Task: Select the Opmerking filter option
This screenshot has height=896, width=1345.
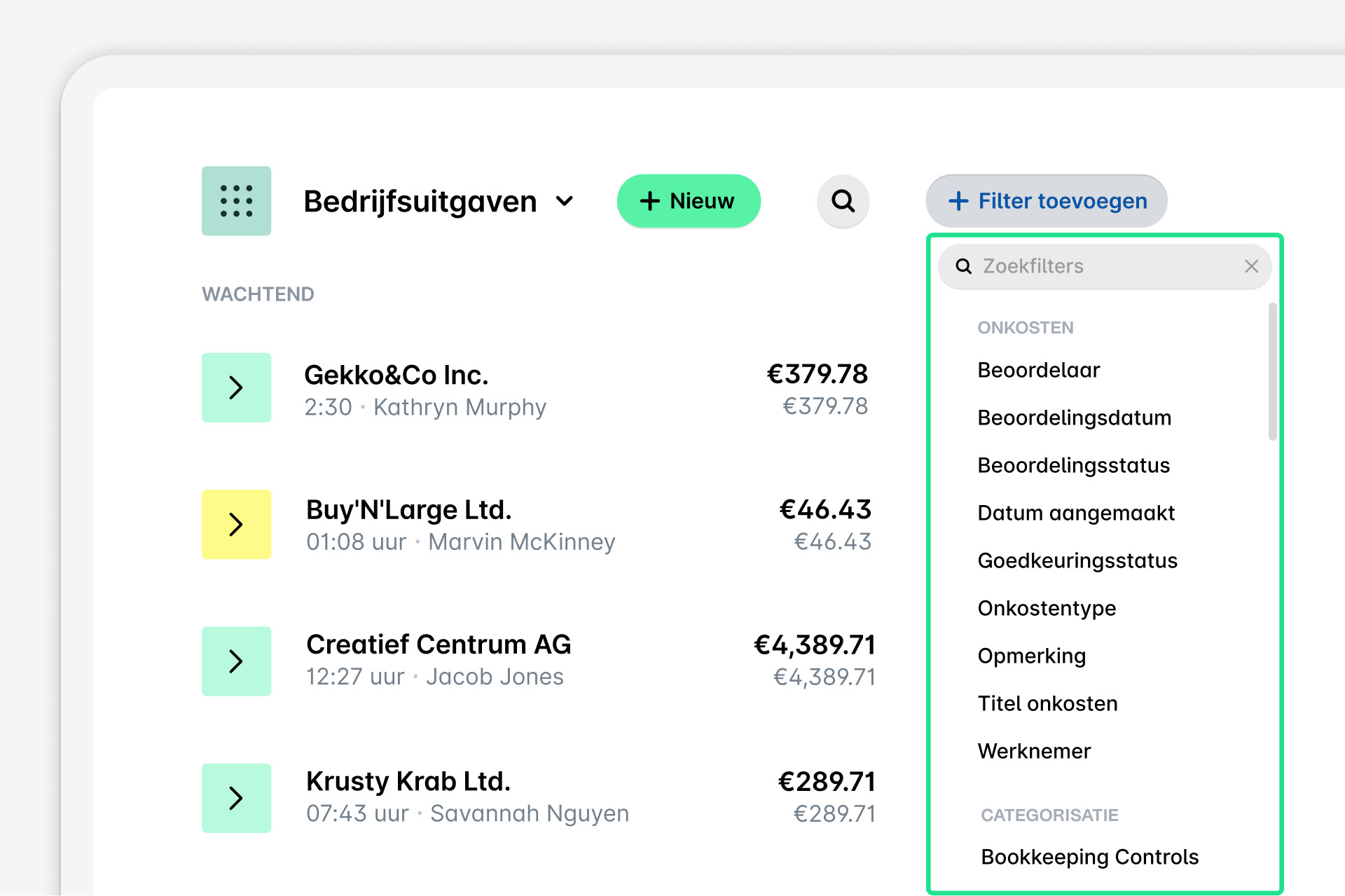Action: [1031, 656]
